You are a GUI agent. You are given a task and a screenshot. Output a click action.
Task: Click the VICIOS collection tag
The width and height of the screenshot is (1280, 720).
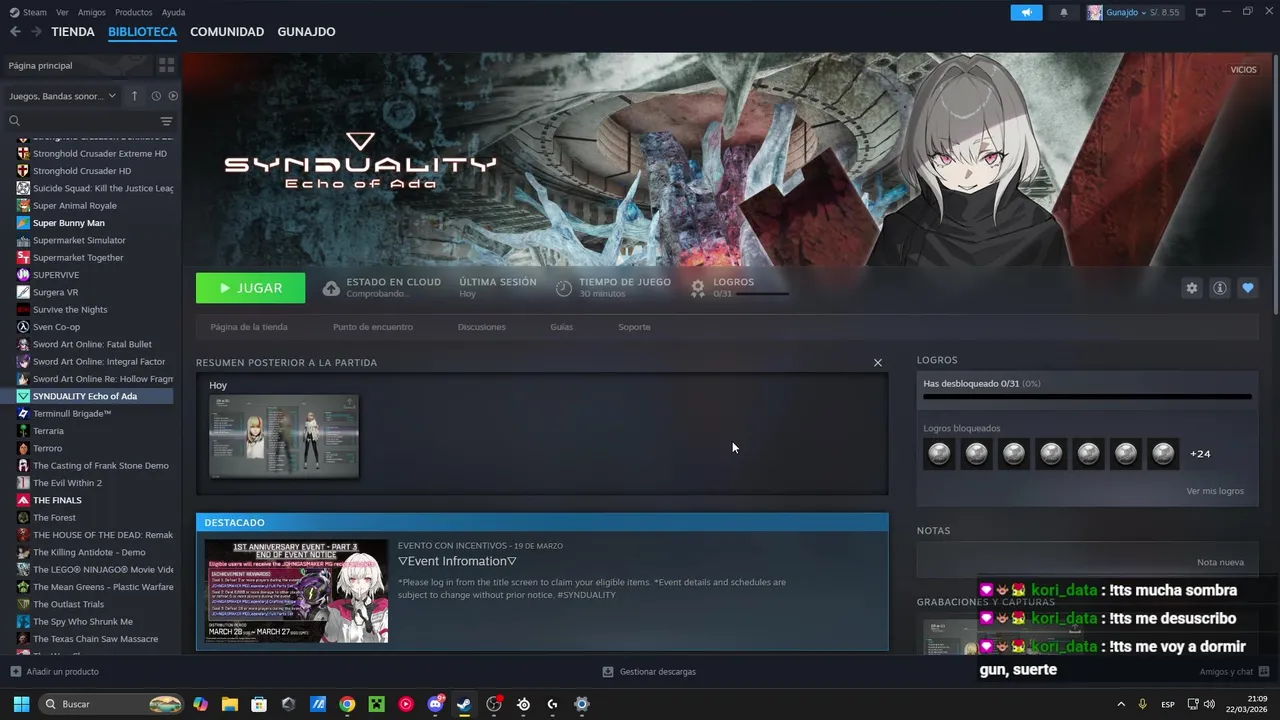coord(1243,70)
